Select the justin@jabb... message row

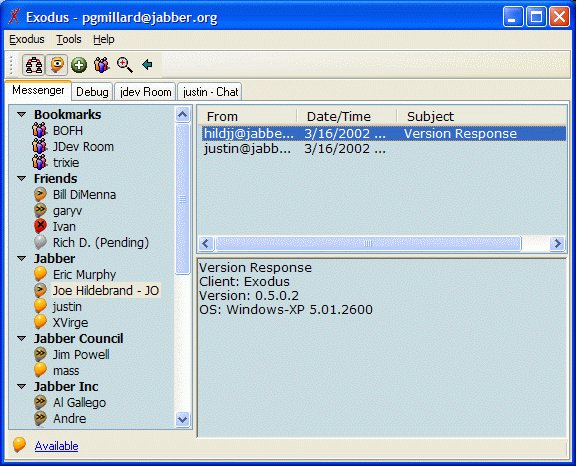pos(383,149)
